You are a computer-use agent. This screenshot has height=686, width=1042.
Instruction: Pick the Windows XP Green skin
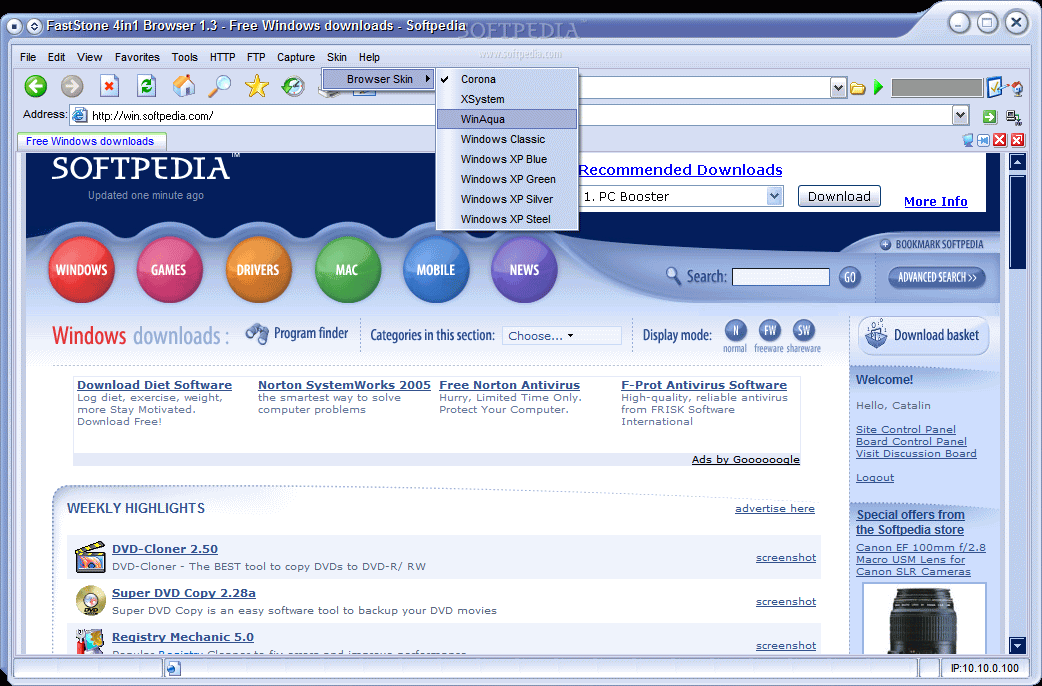point(507,179)
